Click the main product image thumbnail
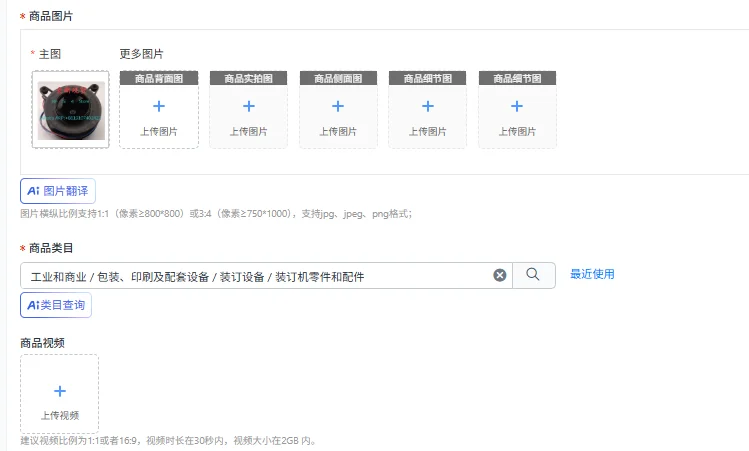Viewport: 749px width, 451px height. coord(71,110)
